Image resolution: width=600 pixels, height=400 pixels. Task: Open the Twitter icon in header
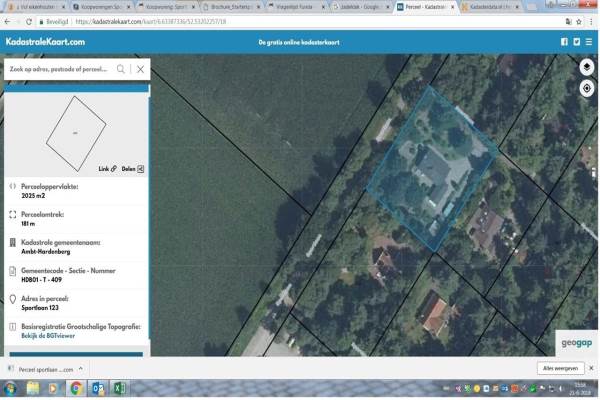click(578, 42)
